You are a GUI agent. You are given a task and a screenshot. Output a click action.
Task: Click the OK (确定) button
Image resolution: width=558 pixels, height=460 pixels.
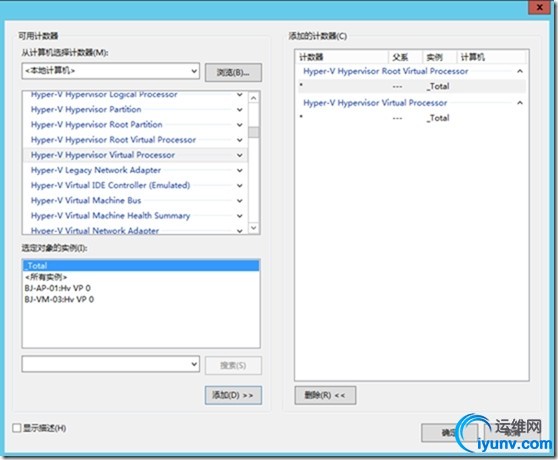pyautogui.click(x=449, y=433)
